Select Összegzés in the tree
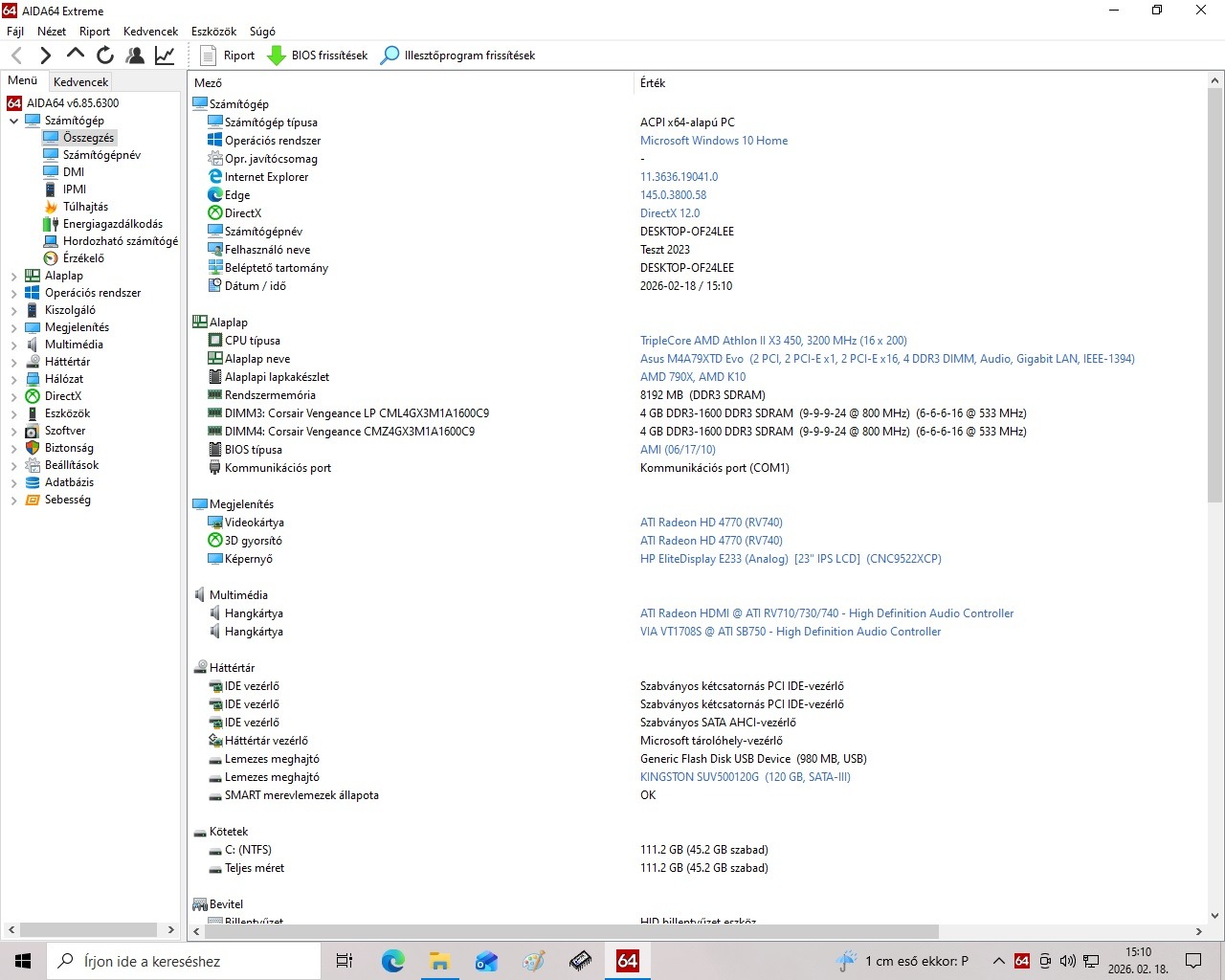The height and width of the screenshot is (980, 1225). [88, 138]
